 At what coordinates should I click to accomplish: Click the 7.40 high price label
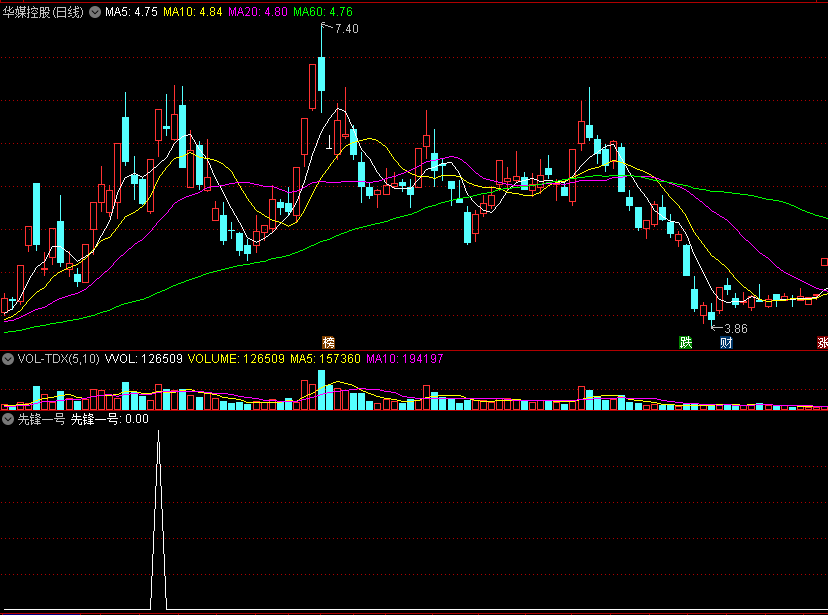pyautogui.click(x=346, y=29)
